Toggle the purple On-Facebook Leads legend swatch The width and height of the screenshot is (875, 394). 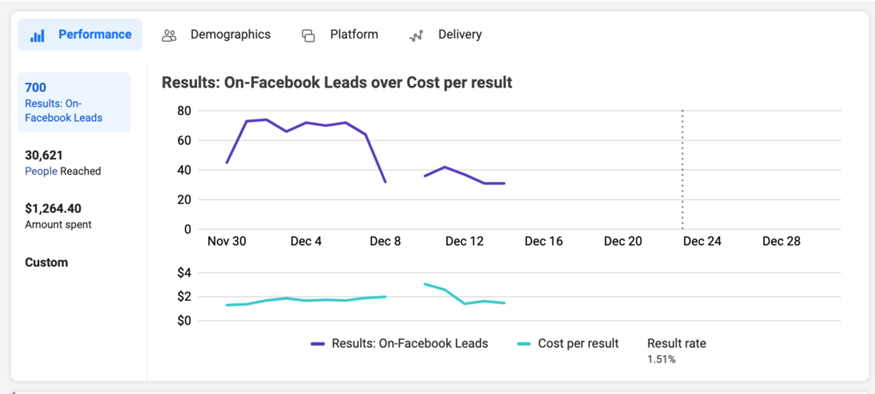(x=318, y=344)
